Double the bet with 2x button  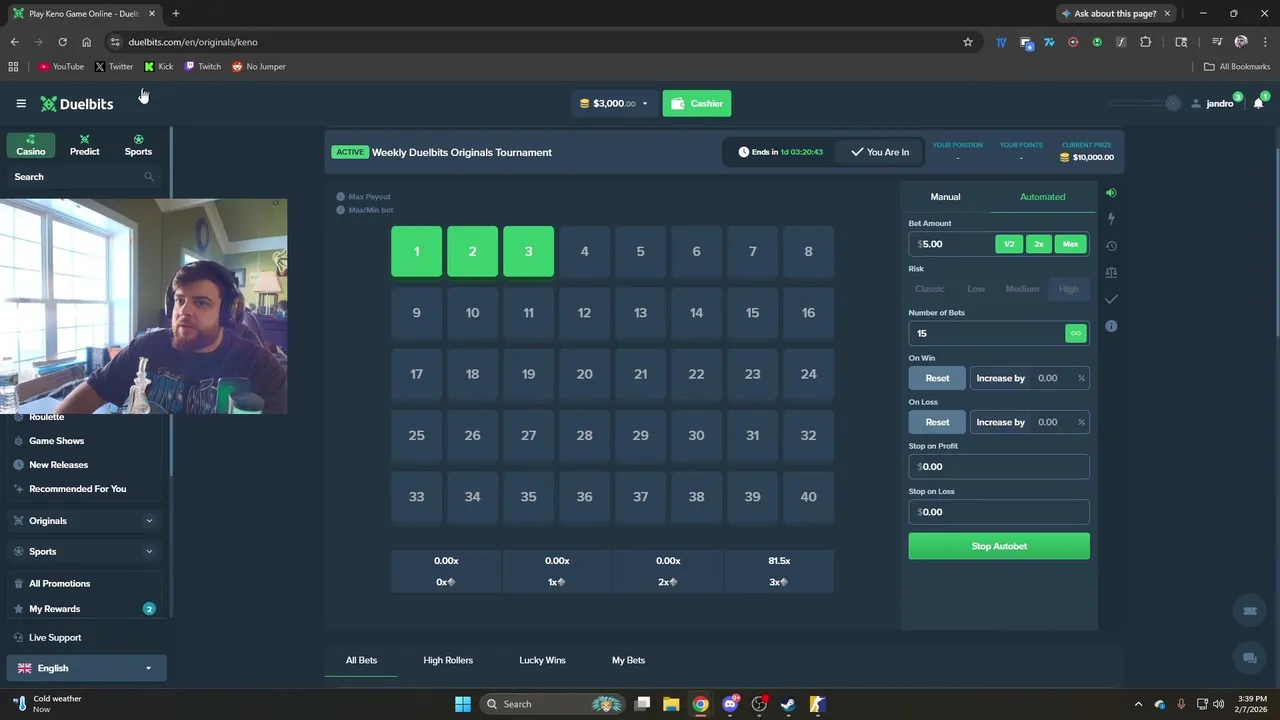coord(1039,244)
